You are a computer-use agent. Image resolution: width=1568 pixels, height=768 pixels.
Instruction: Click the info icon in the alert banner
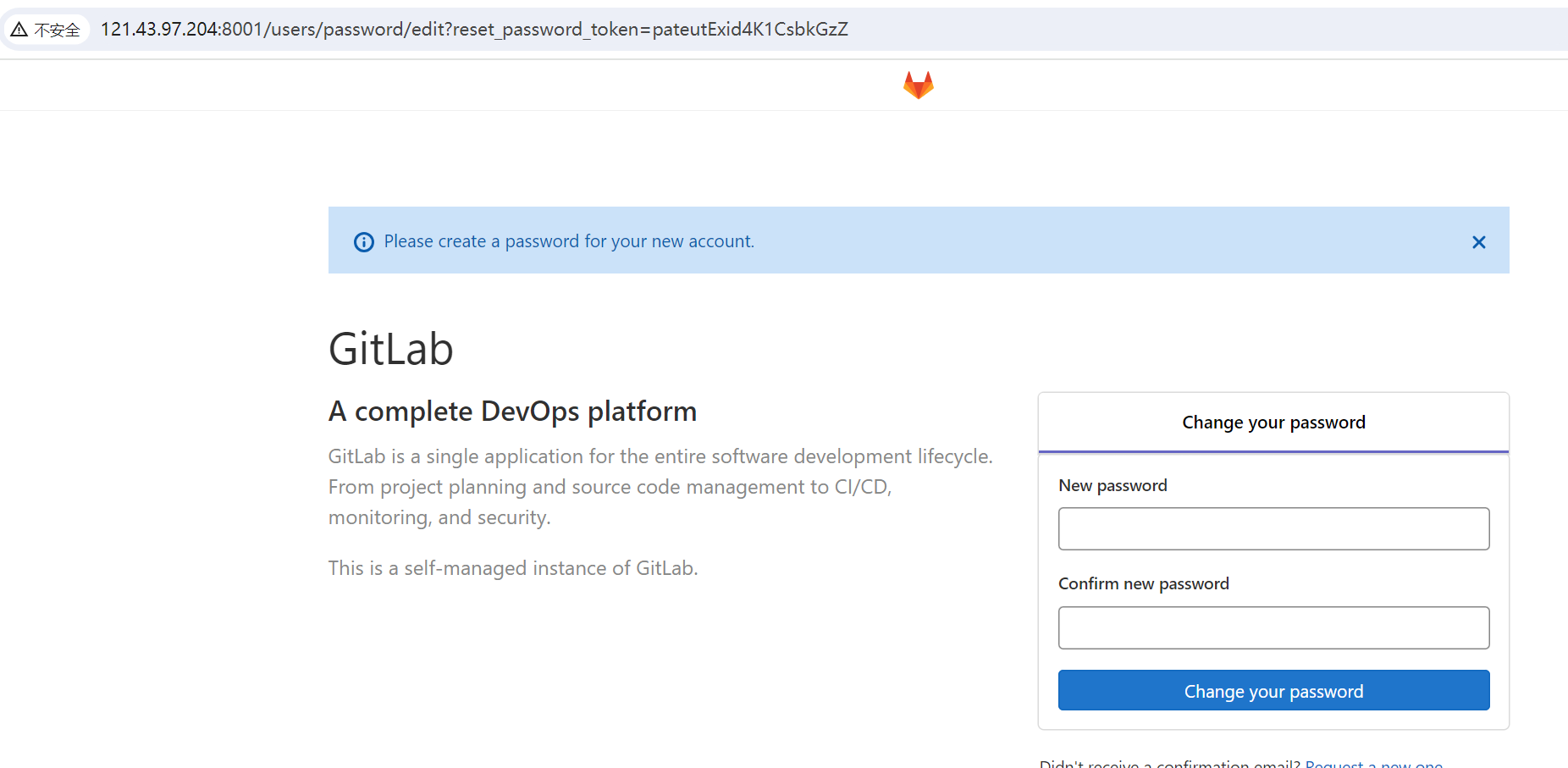[x=364, y=242]
